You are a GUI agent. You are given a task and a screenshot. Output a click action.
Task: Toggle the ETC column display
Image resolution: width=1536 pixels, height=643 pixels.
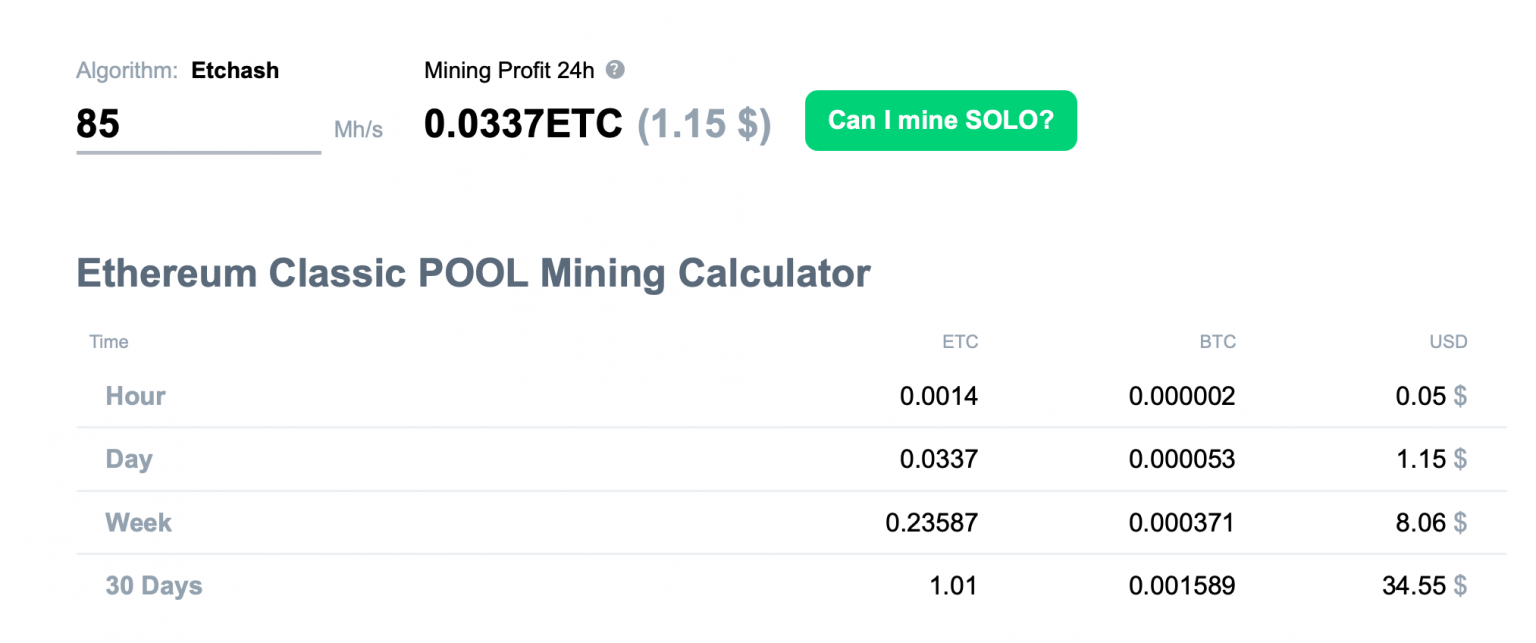961,341
